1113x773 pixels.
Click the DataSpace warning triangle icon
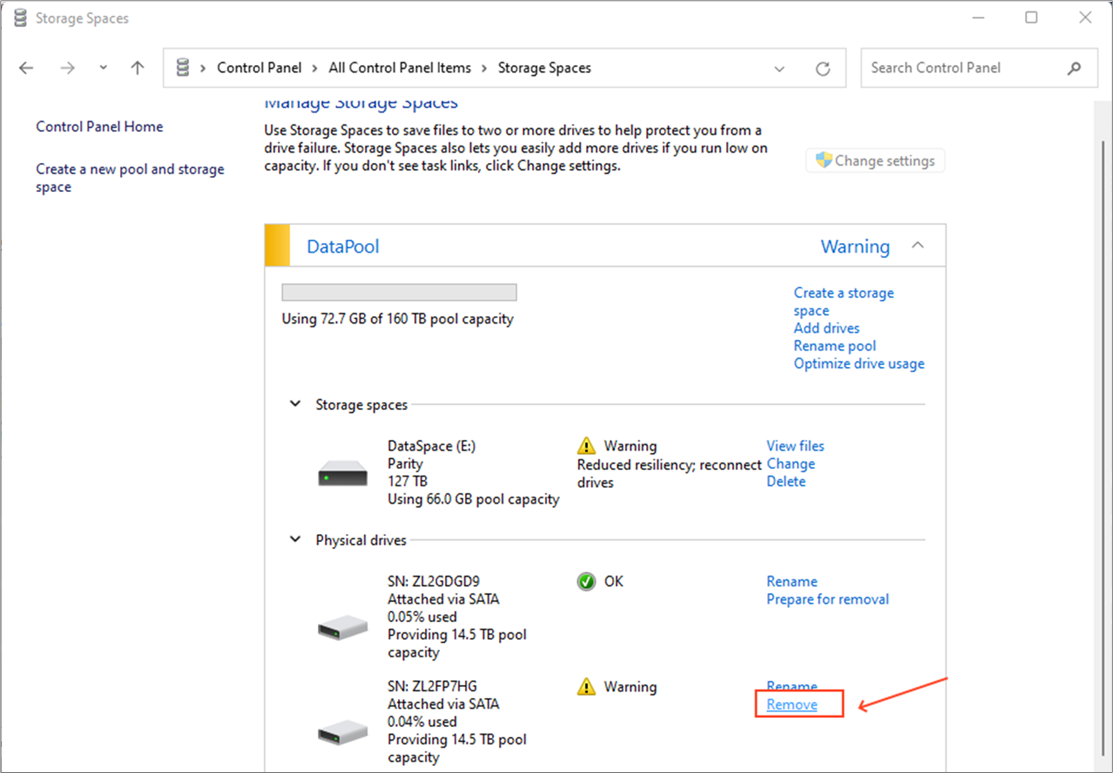pyautogui.click(x=586, y=446)
